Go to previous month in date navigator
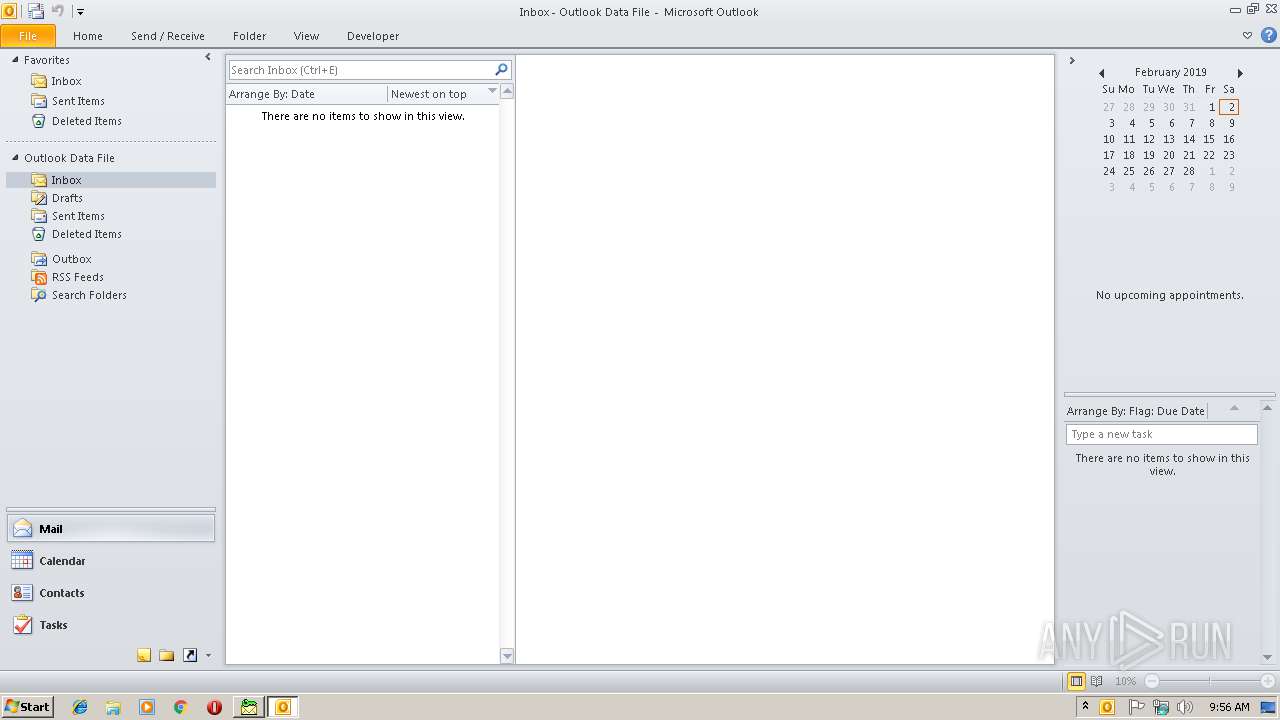The width and height of the screenshot is (1280, 720). 1102,73
